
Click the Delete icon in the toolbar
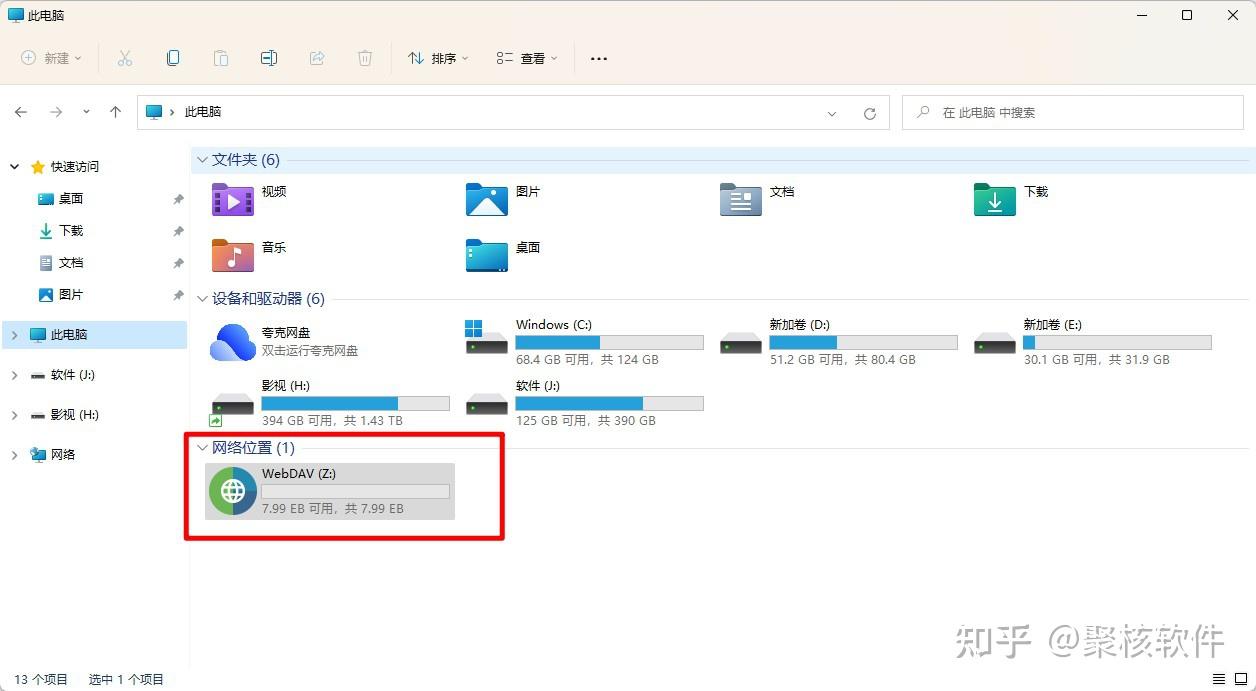(x=365, y=58)
